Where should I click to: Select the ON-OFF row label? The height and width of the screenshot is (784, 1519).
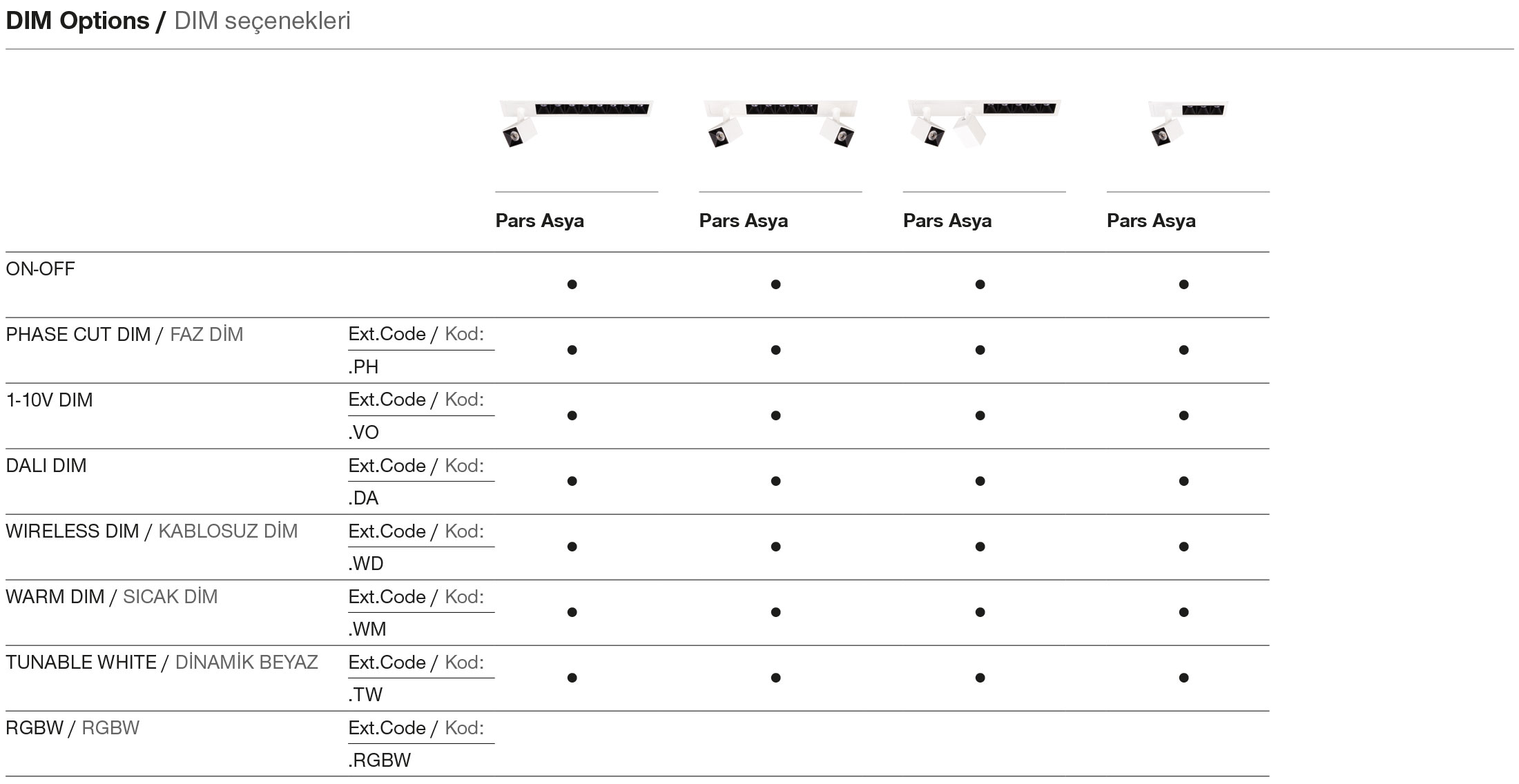pos(40,269)
